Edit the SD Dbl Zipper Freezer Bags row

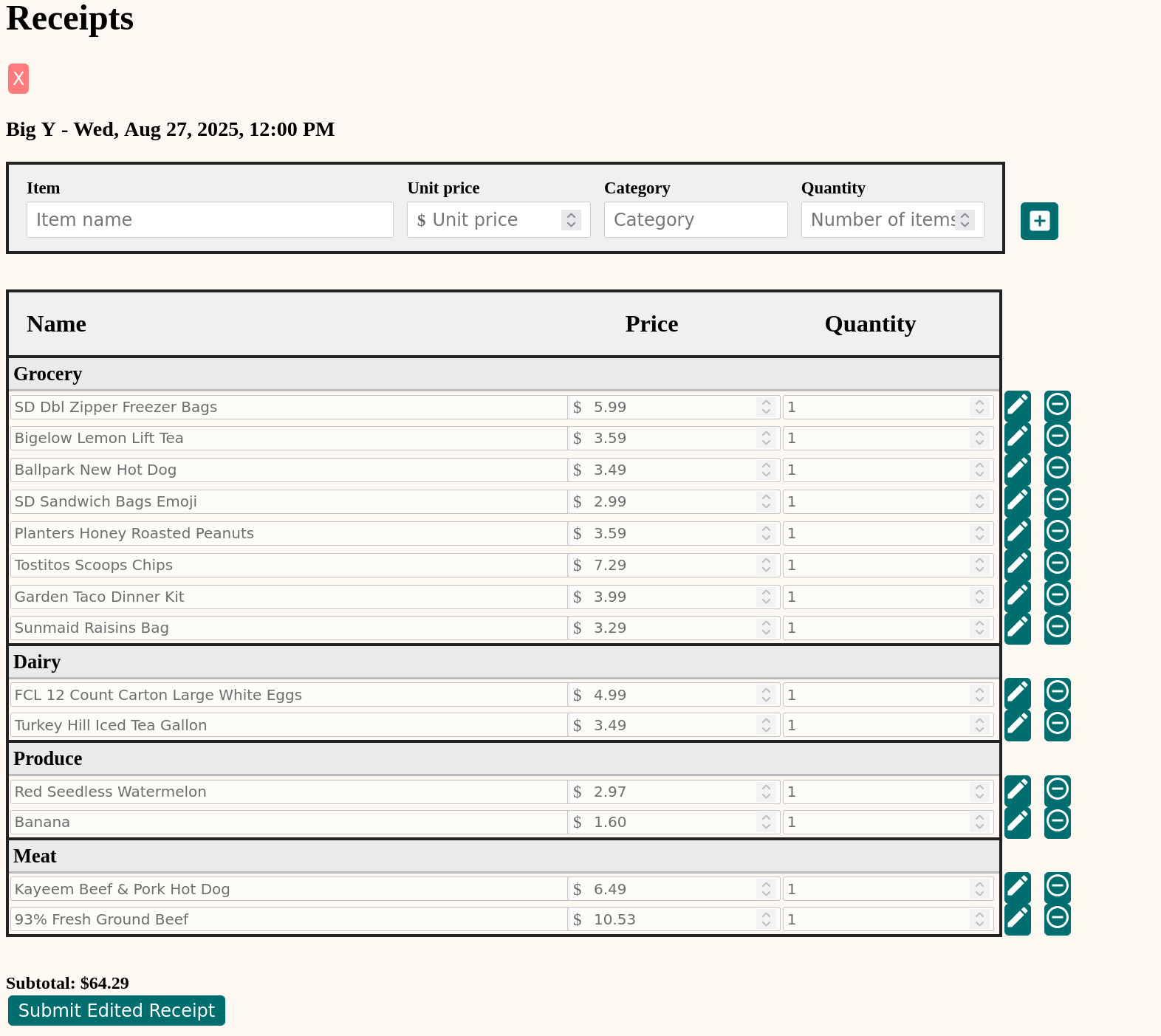(1017, 405)
